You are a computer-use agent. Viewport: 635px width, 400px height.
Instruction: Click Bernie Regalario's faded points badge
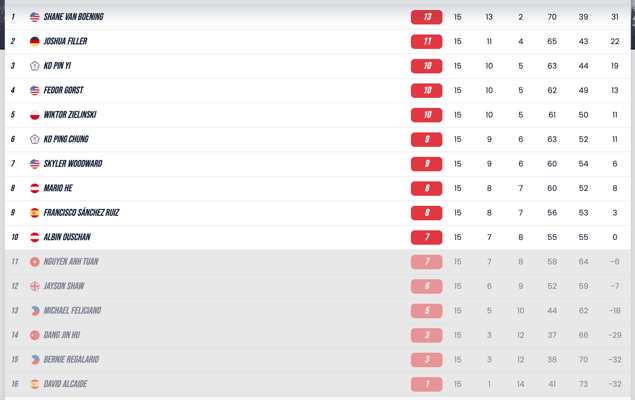click(427, 360)
